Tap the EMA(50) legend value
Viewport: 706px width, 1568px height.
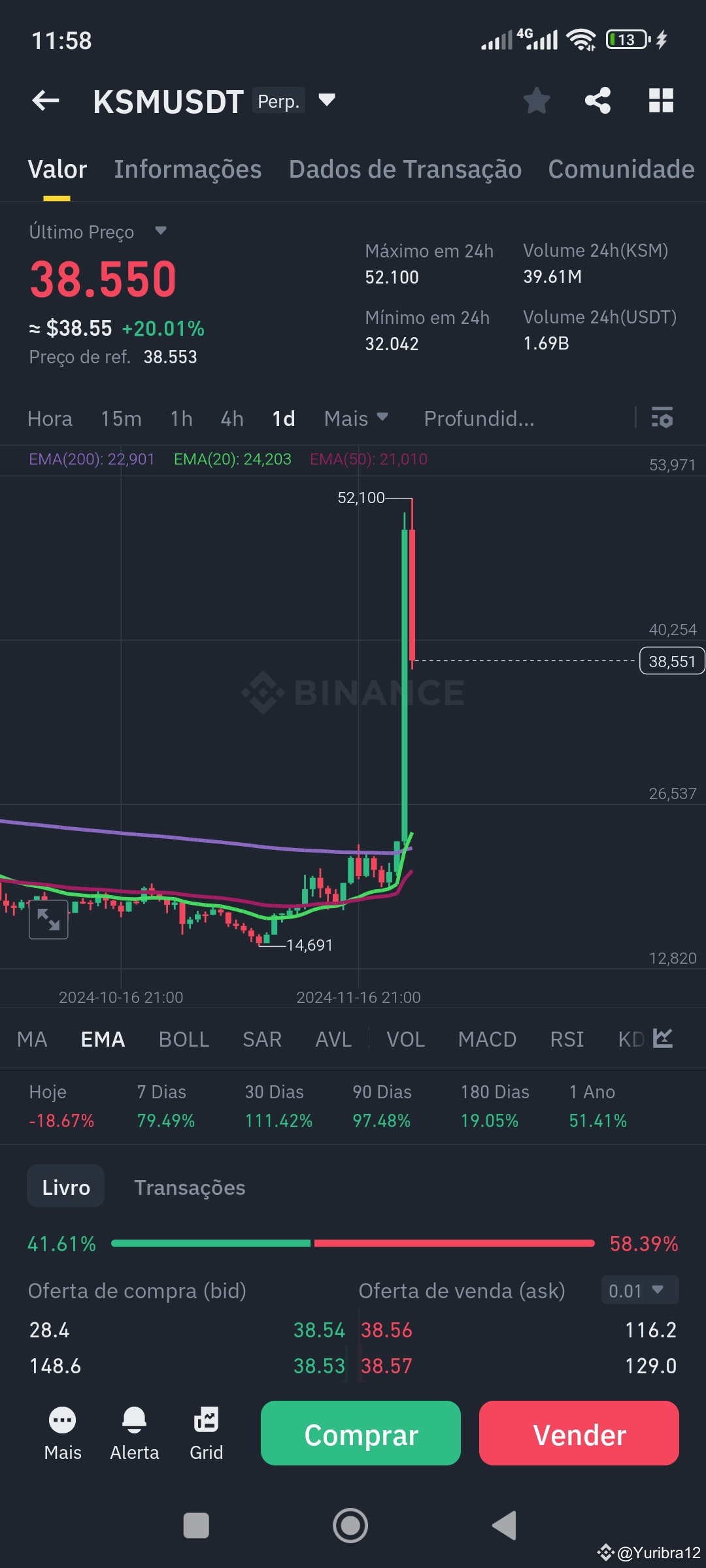point(369,459)
